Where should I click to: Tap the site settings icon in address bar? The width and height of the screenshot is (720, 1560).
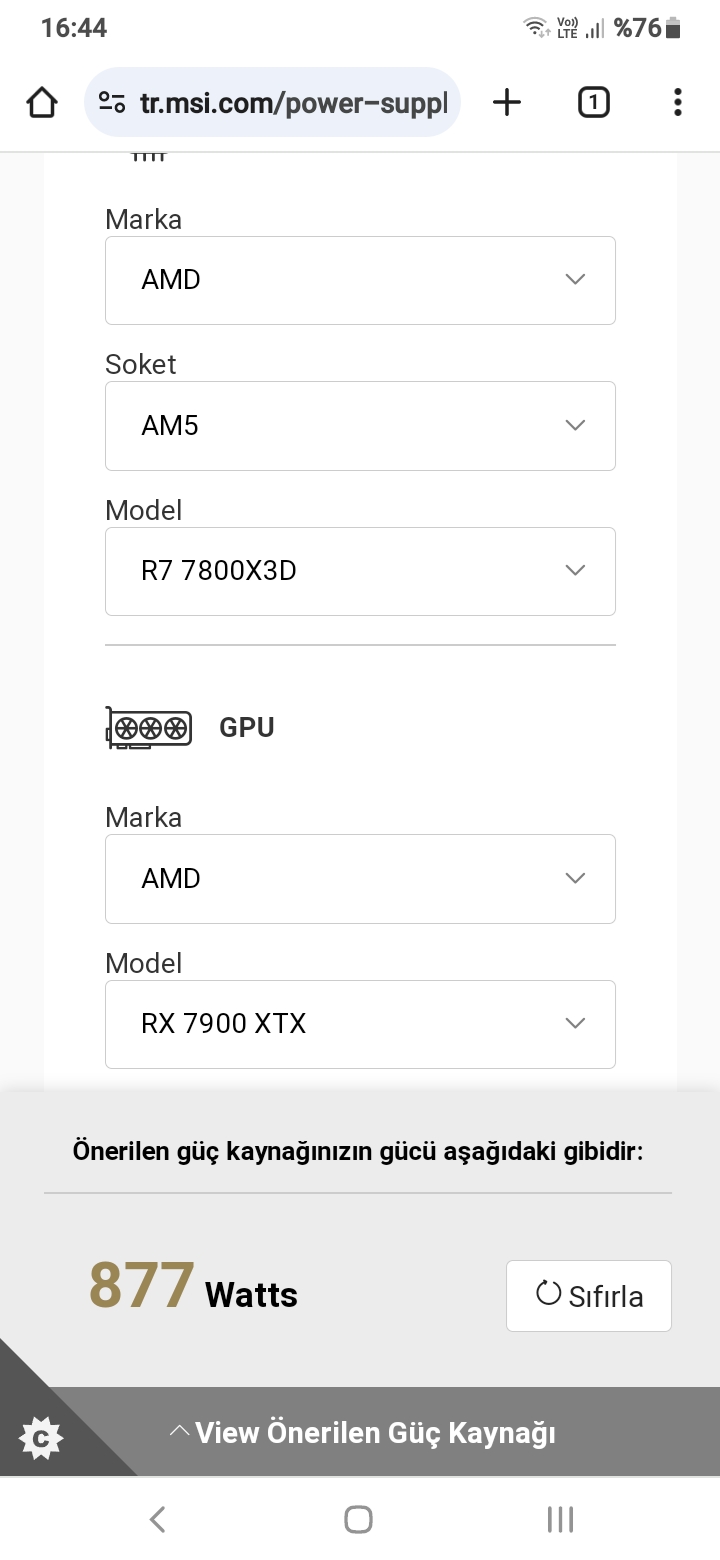(112, 102)
